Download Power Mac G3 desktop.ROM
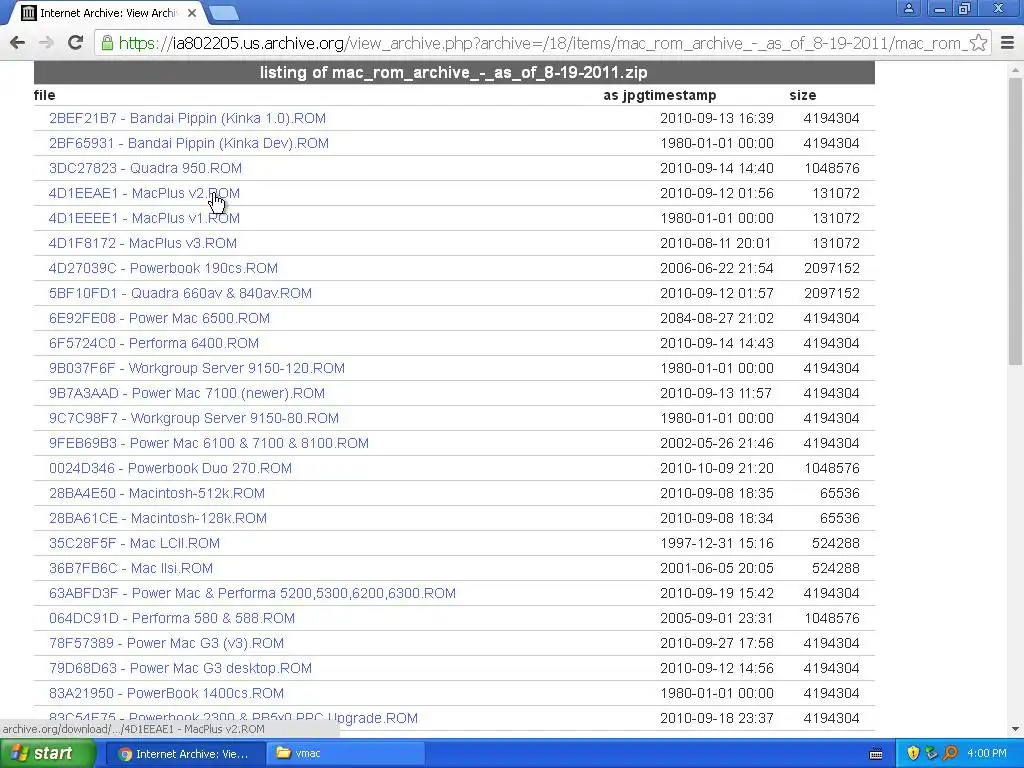This screenshot has width=1024, height=768. click(180, 668)
